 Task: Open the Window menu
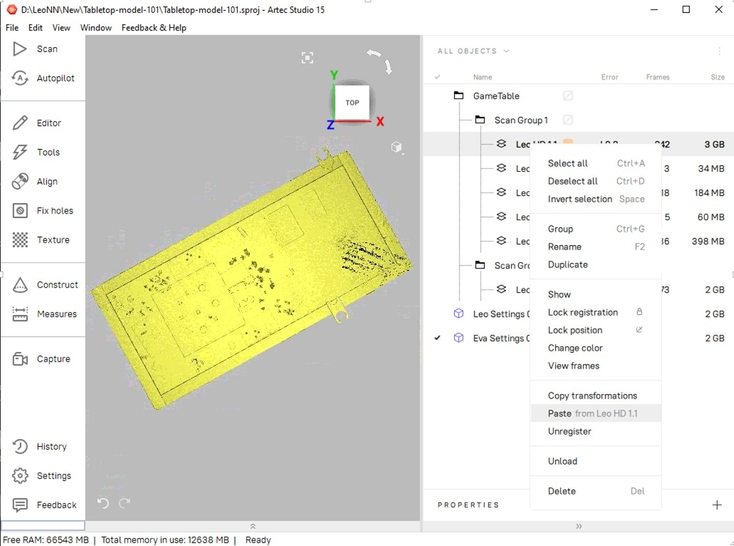click(x=96, y=28)
